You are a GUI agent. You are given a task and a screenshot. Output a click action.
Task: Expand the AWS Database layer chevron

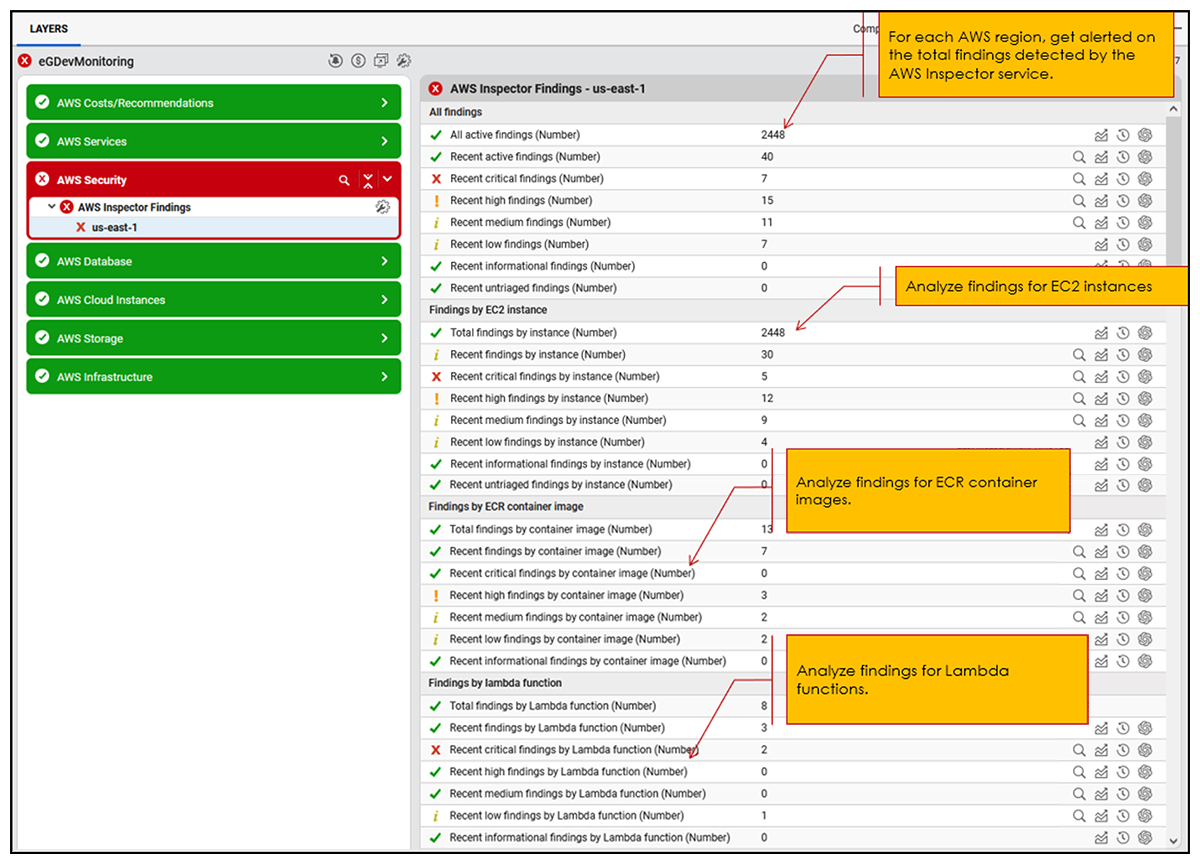click(x=384, y=261)
